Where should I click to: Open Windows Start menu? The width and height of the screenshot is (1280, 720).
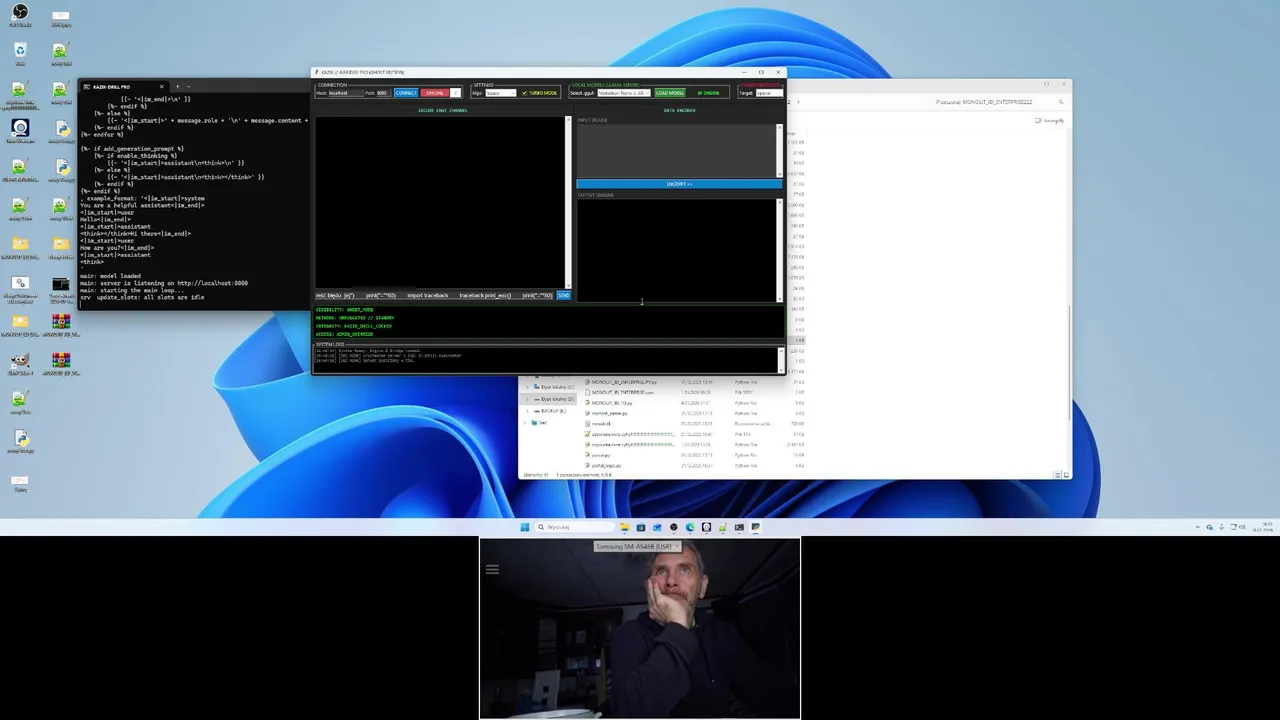point(525,527)
